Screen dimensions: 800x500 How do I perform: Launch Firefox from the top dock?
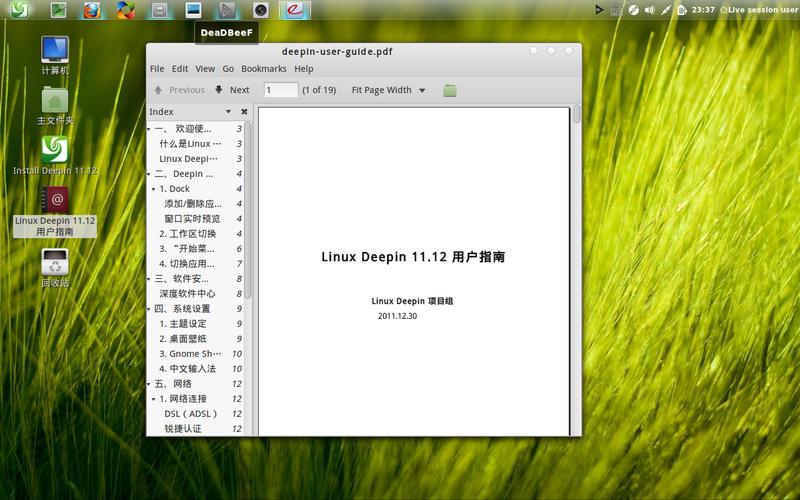pyautogui.click(x=92, y=10)
